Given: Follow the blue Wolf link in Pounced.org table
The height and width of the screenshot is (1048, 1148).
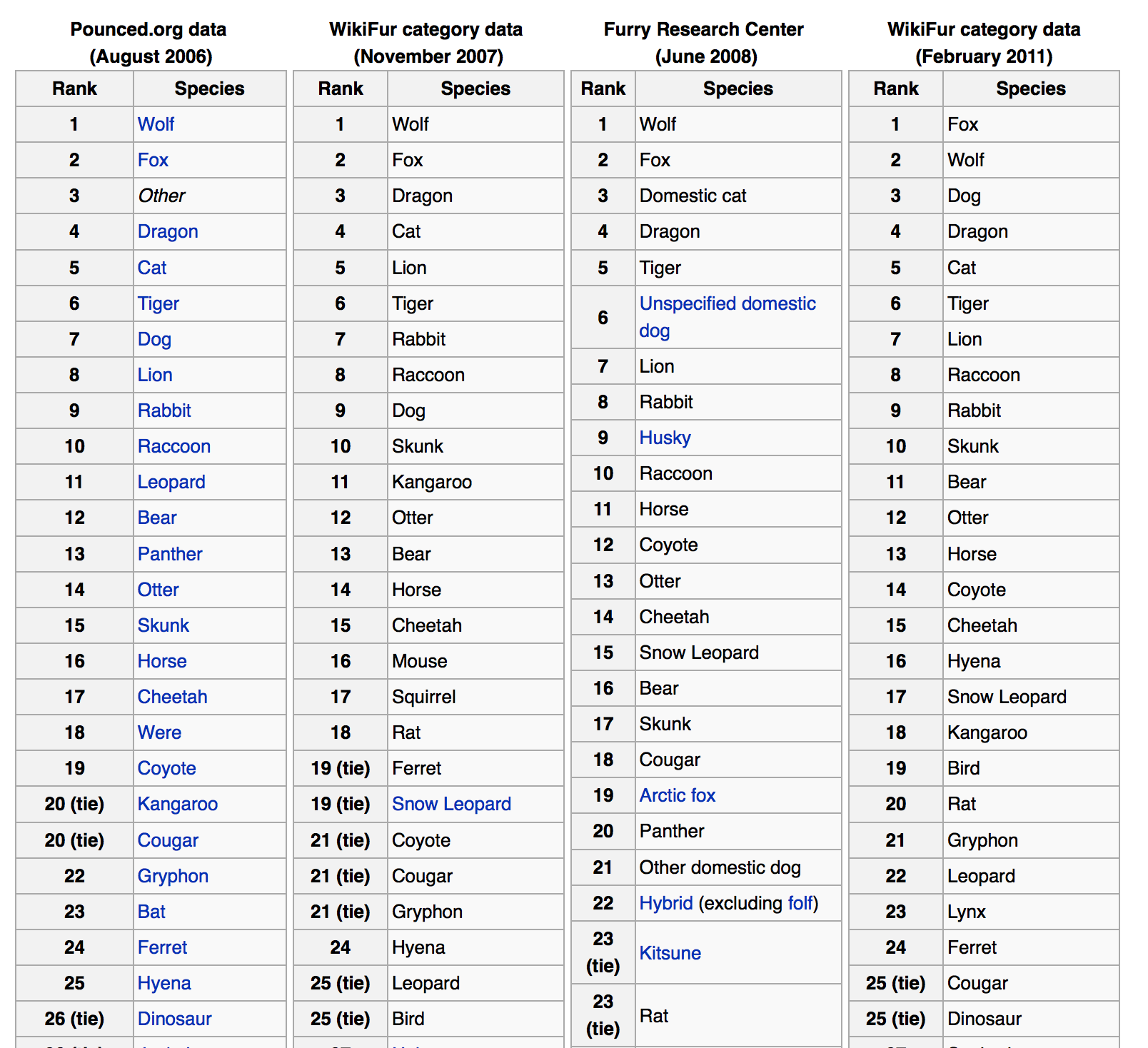Looking at the screenshot, I should pyautogui.click(x=156, y=124).
